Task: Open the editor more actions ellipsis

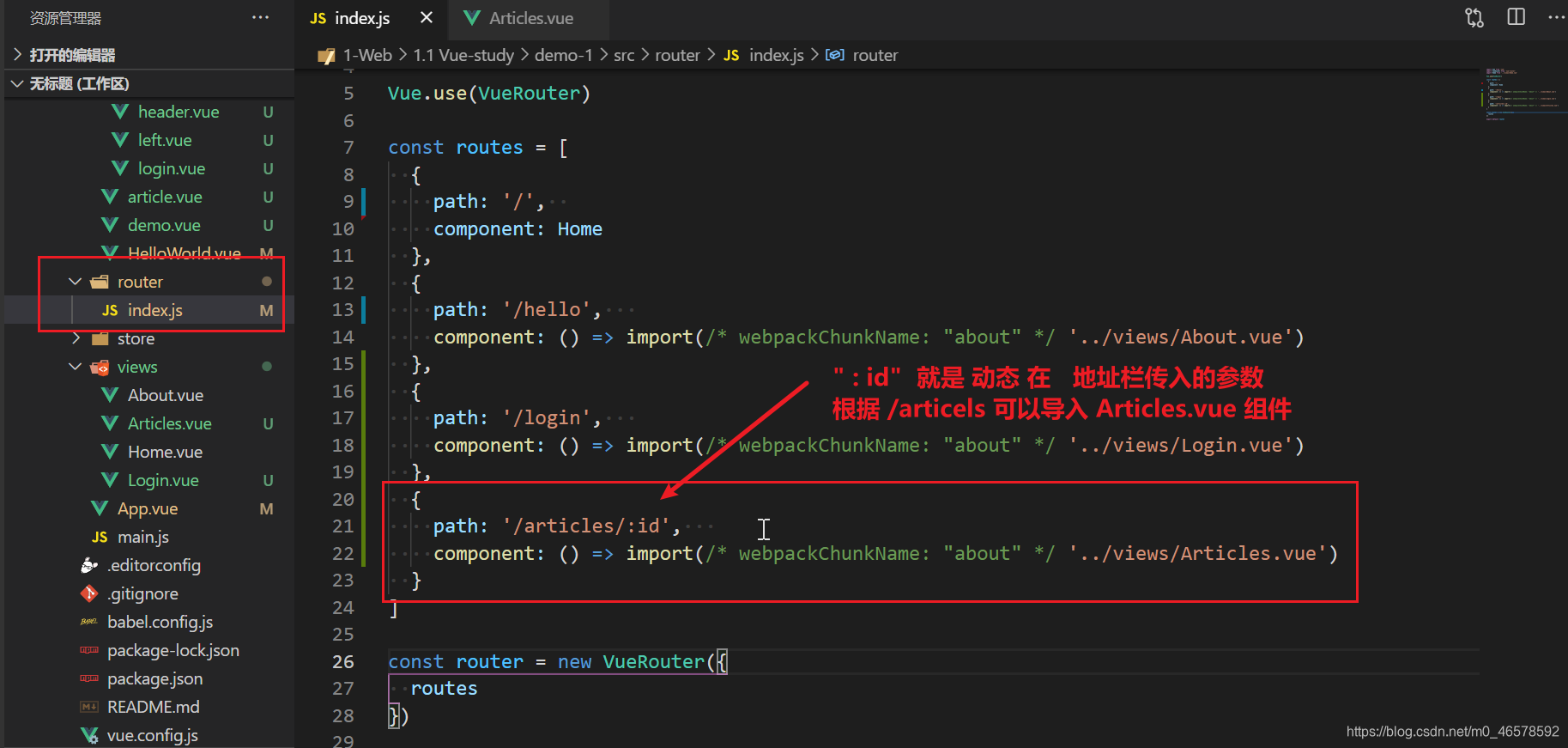Action: [1556, 17]
